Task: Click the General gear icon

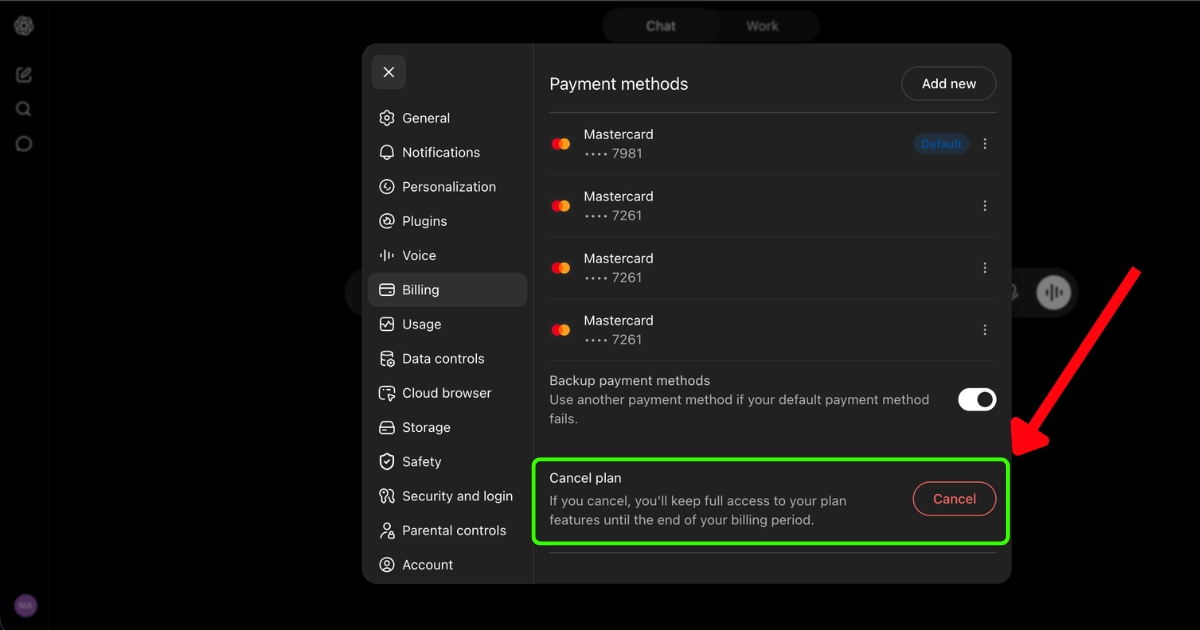Action: (387, 118)
